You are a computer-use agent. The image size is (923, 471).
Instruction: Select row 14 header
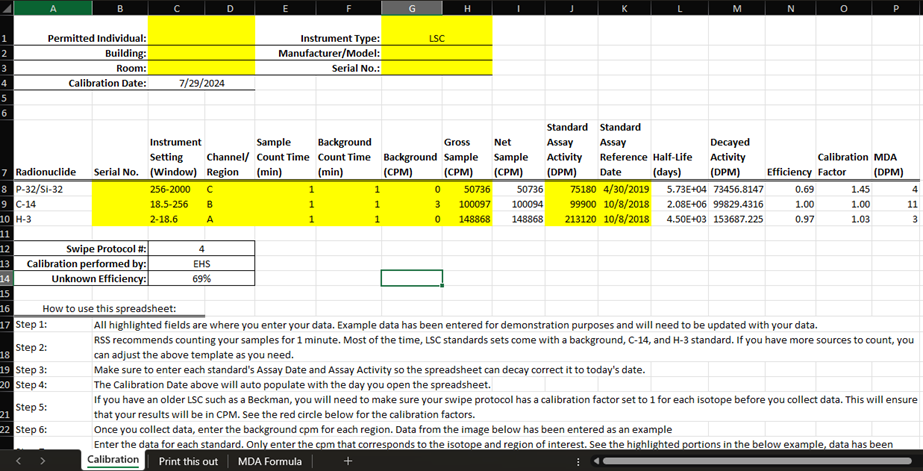[x=7, y=278]
